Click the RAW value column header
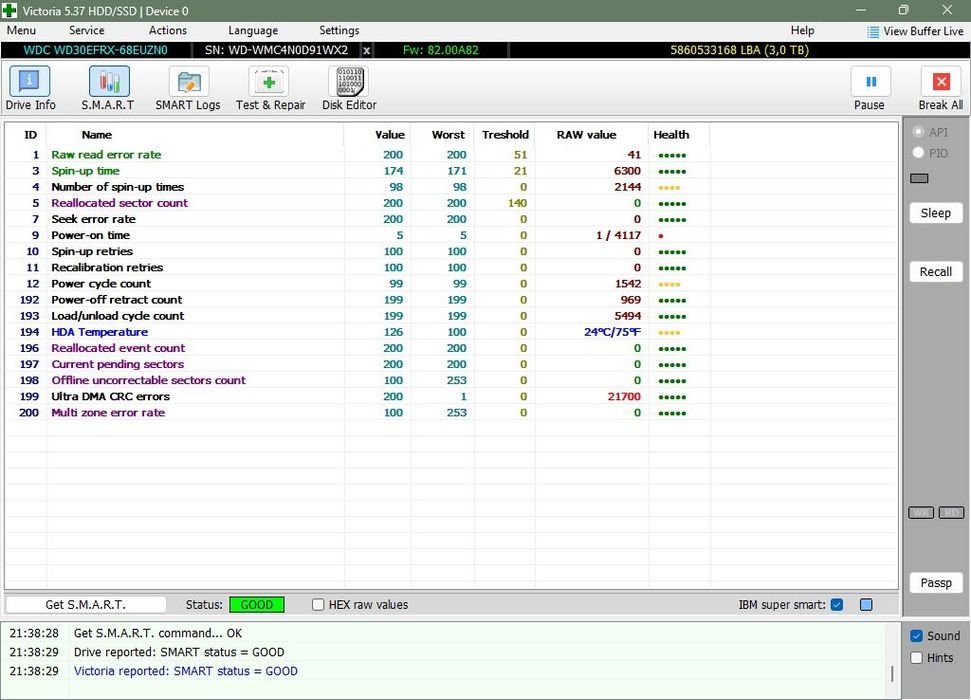Image resolution: width=971 pixels, height=700 pixels. click(x=586, y=134)
